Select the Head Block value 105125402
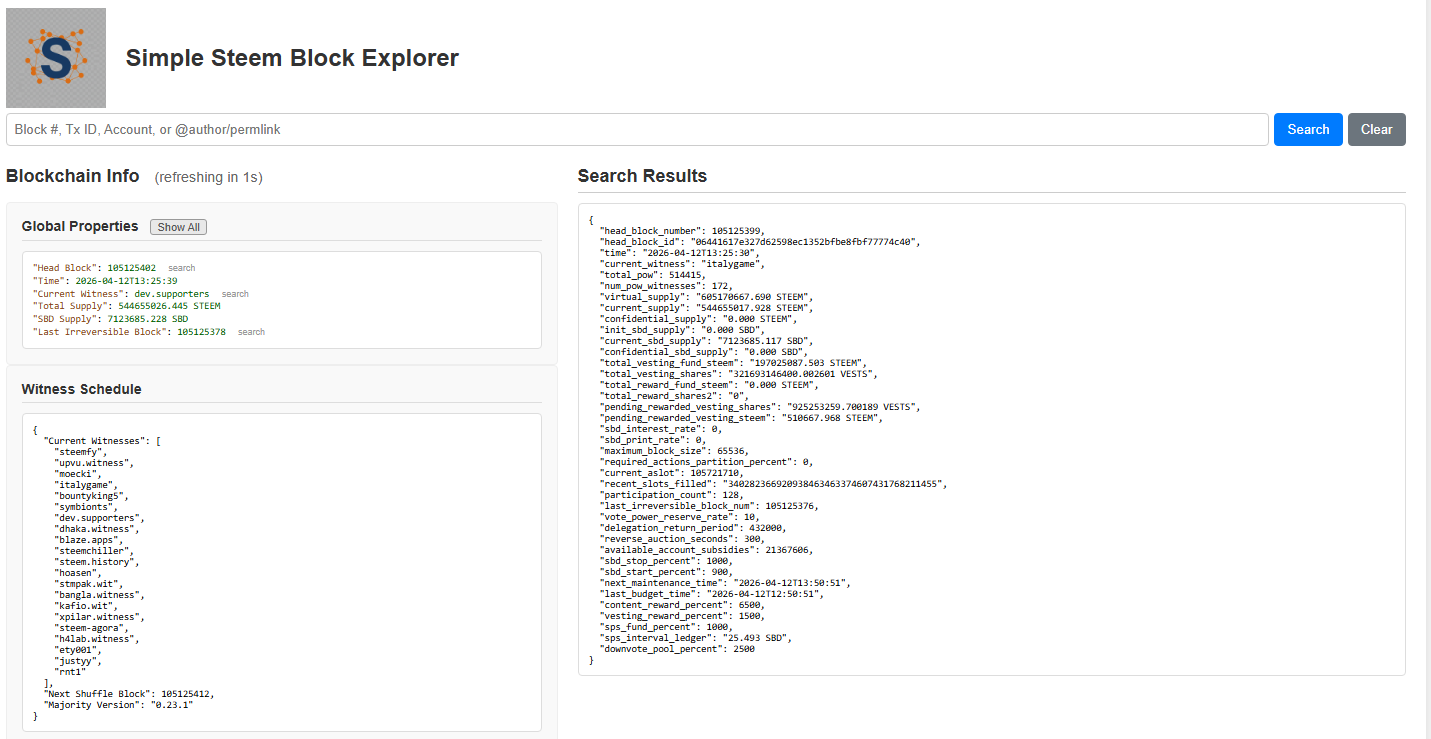Image resolution: width=1431 pixels, height=739 pixels. coord(131,268)
